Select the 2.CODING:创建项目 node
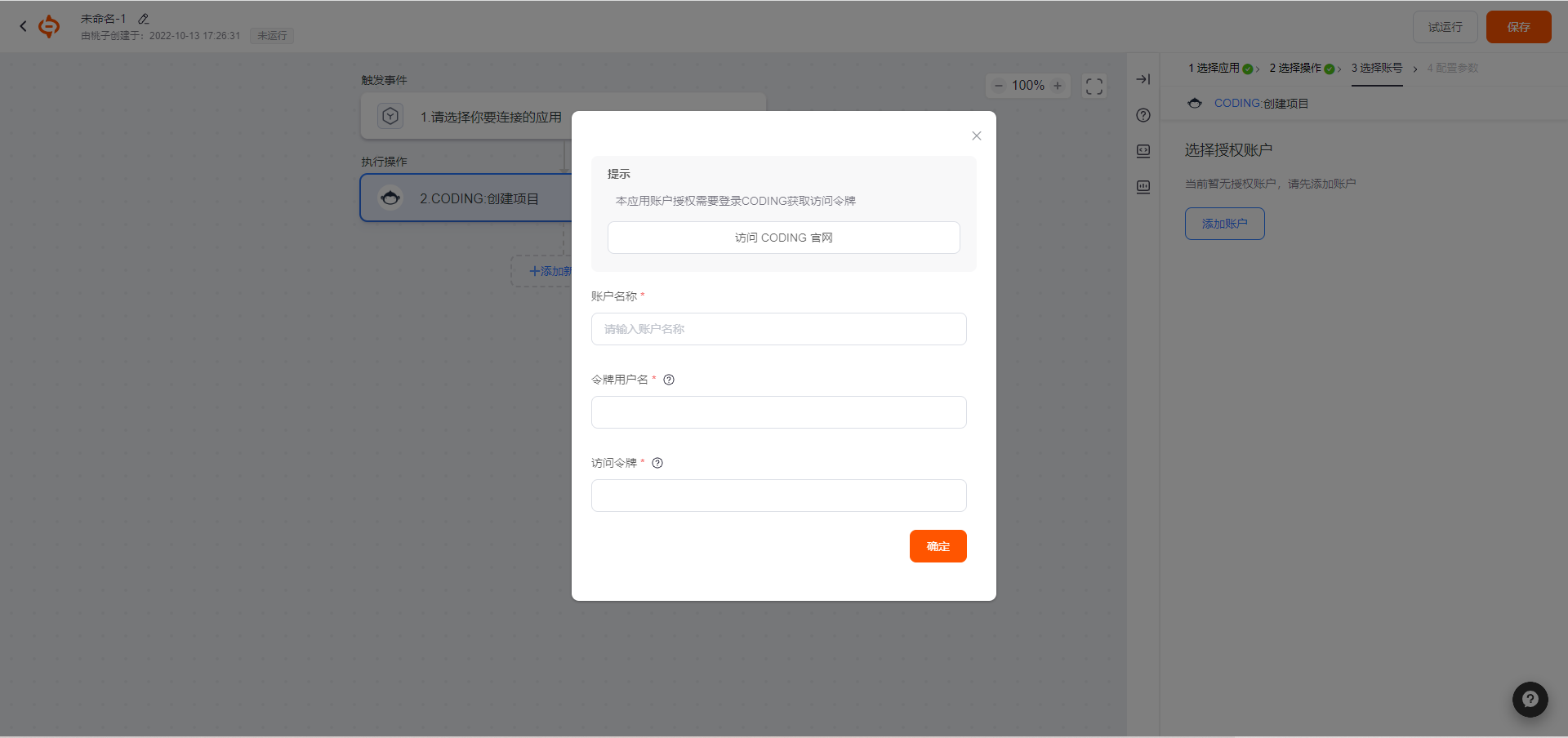The height and width of the screenshot is (738, 1568). [466, 198]
